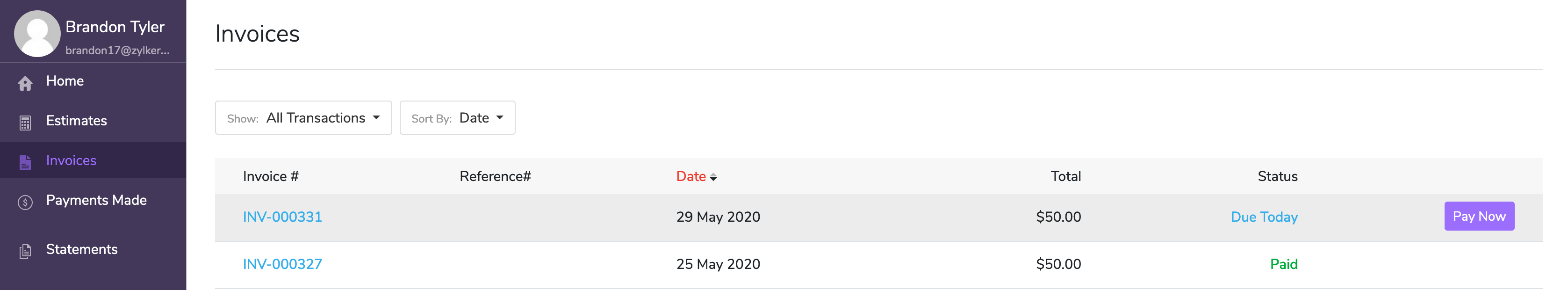Go to the Home menu item
This screenshot has width=1568, height=290.
click(x=65, y=81)
